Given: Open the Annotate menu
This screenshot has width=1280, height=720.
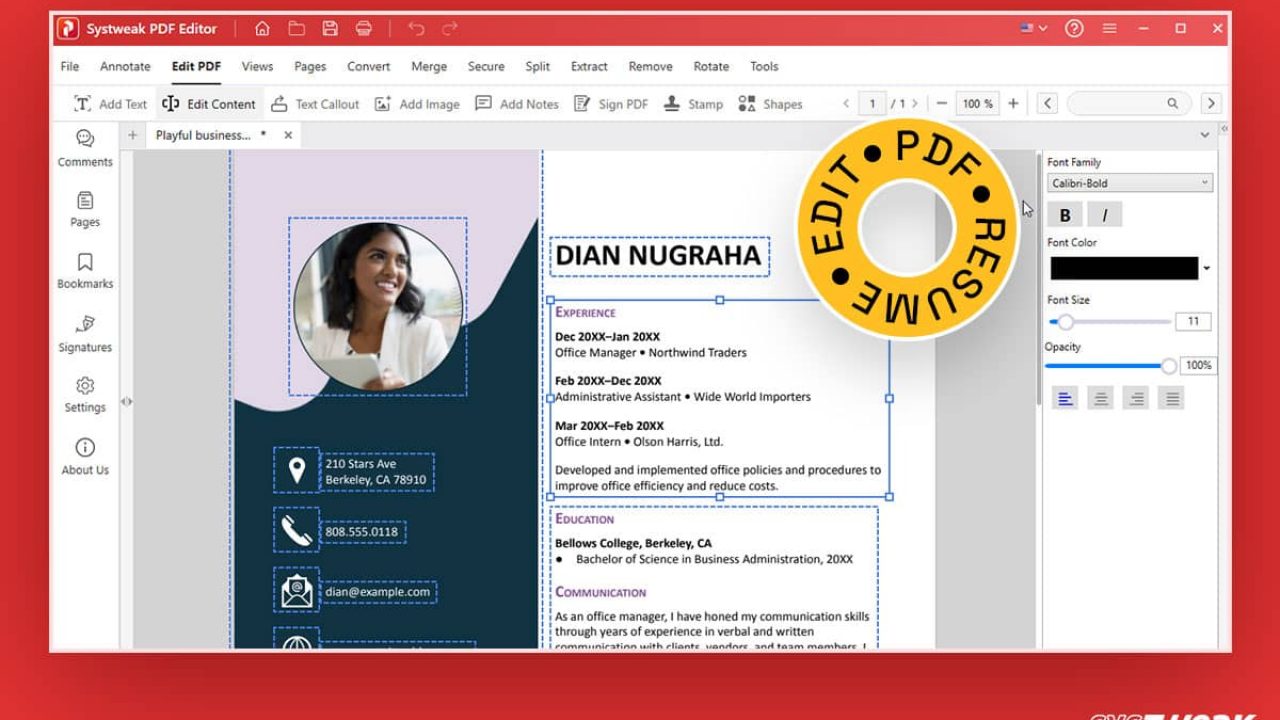Looking at the screenshot, I should coord(125,67).
